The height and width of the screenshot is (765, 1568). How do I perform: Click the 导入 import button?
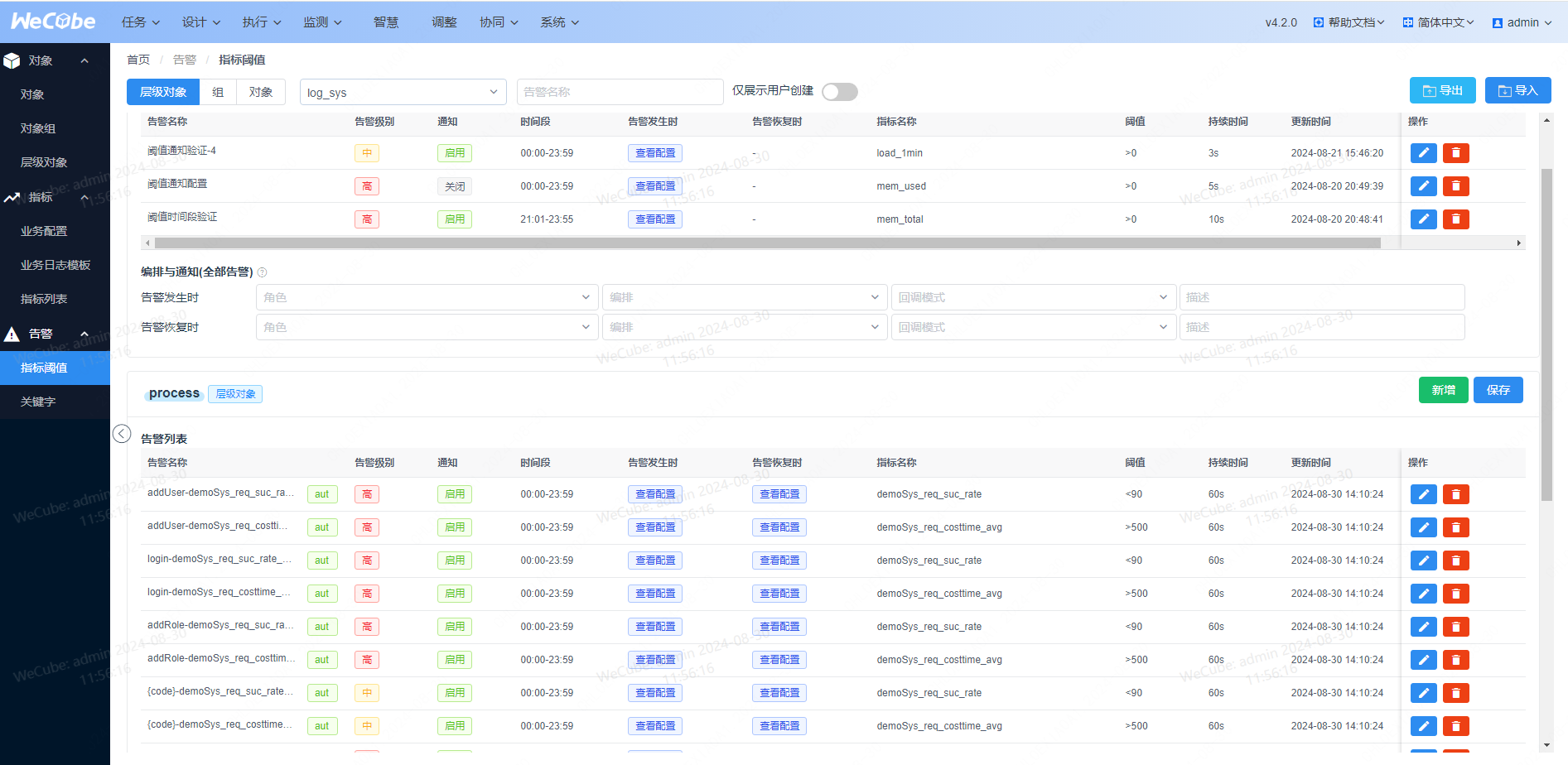pyautogui.click(x=1517, y=90)
